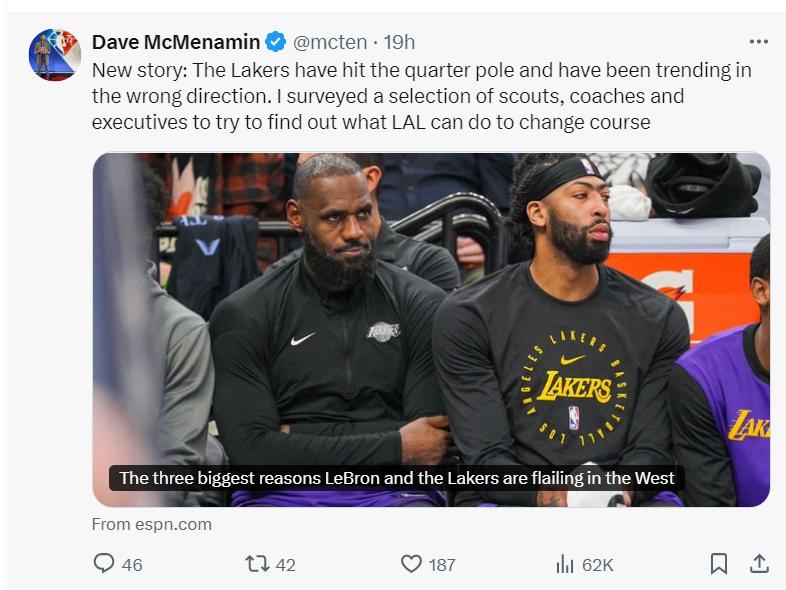
Task: Click the 46 replies count
Action: click(132, 565)
